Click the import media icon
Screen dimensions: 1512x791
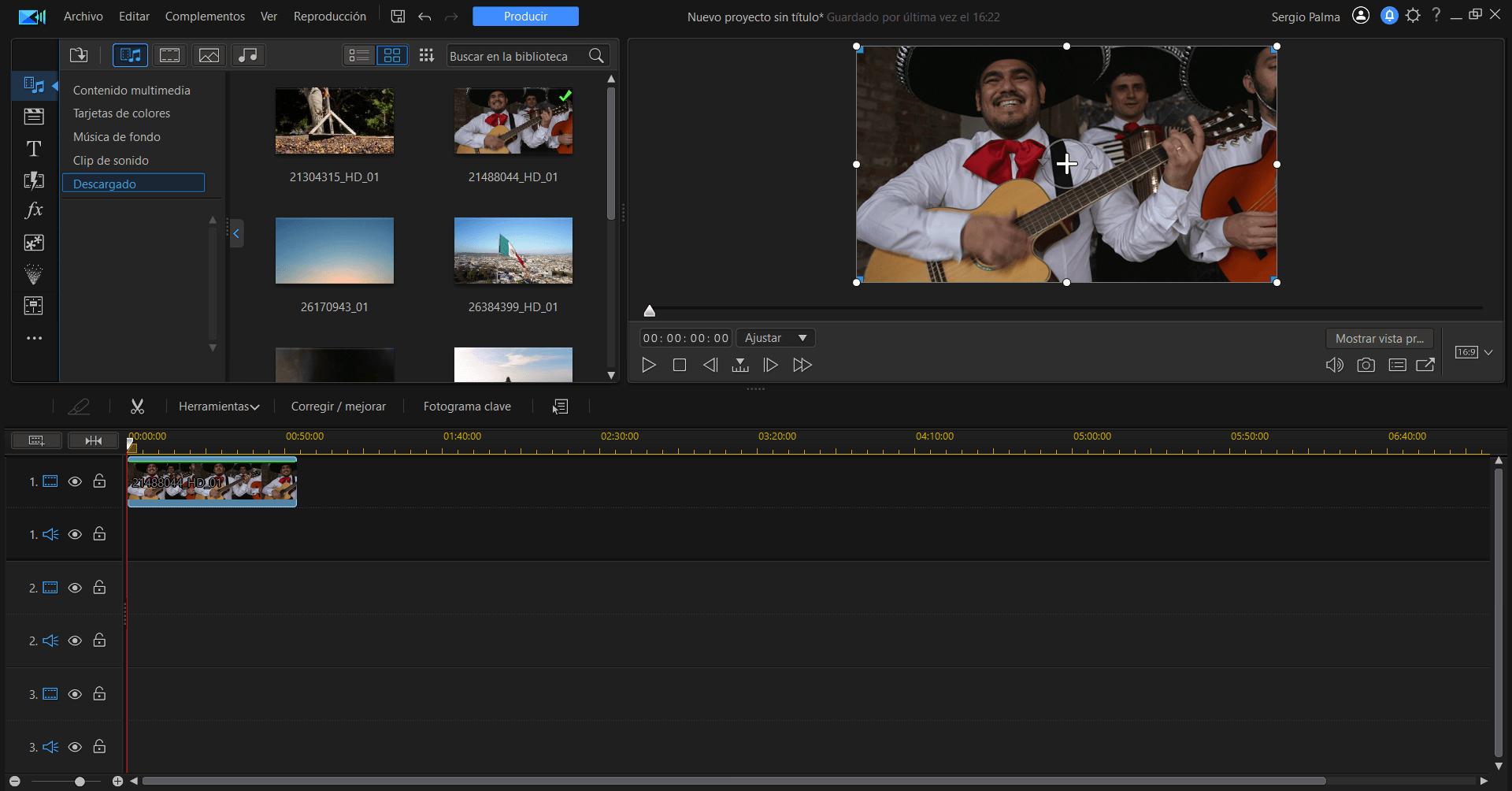coord(79,55)
